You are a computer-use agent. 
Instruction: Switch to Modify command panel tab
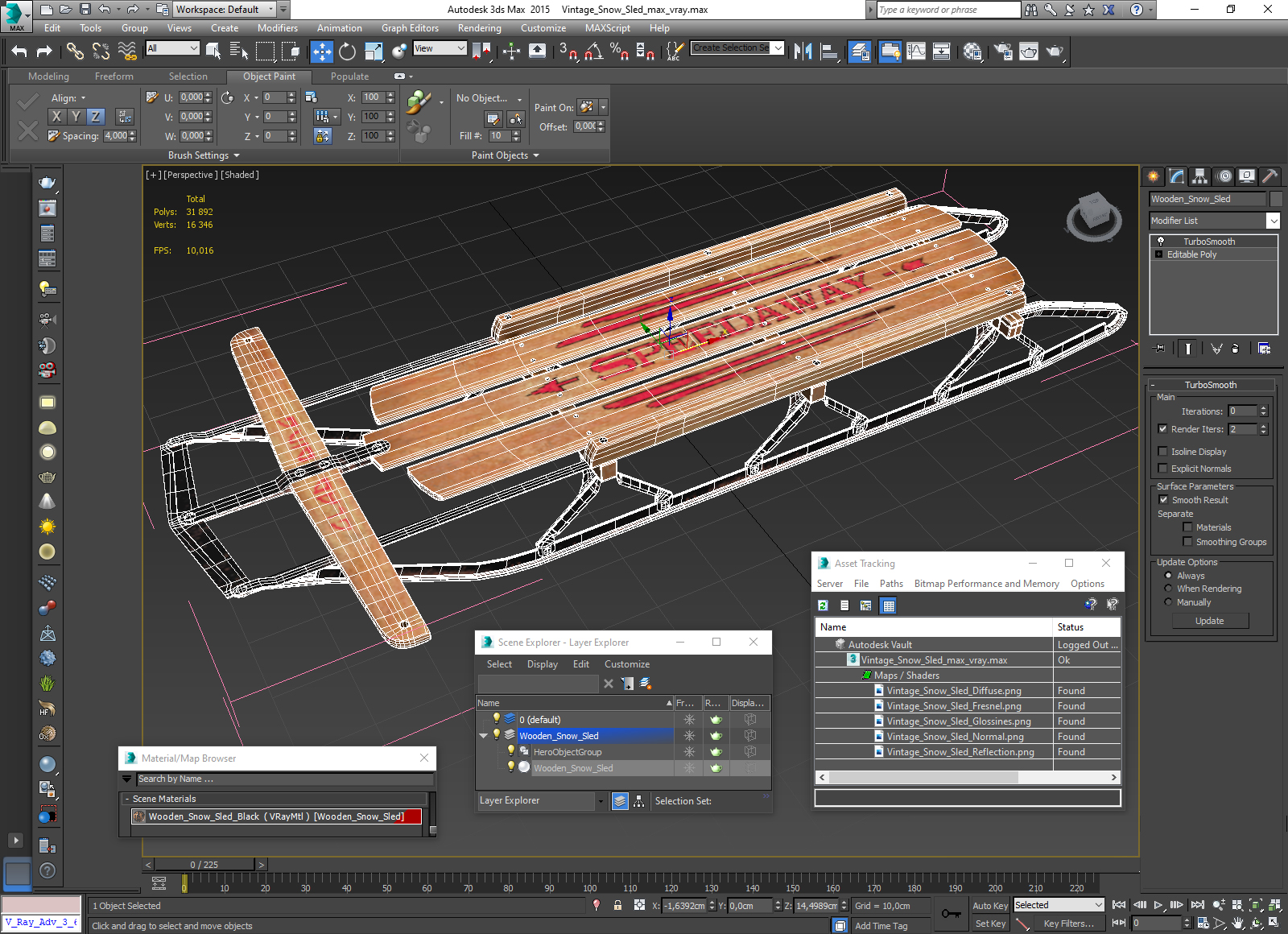pos(1177,176)
